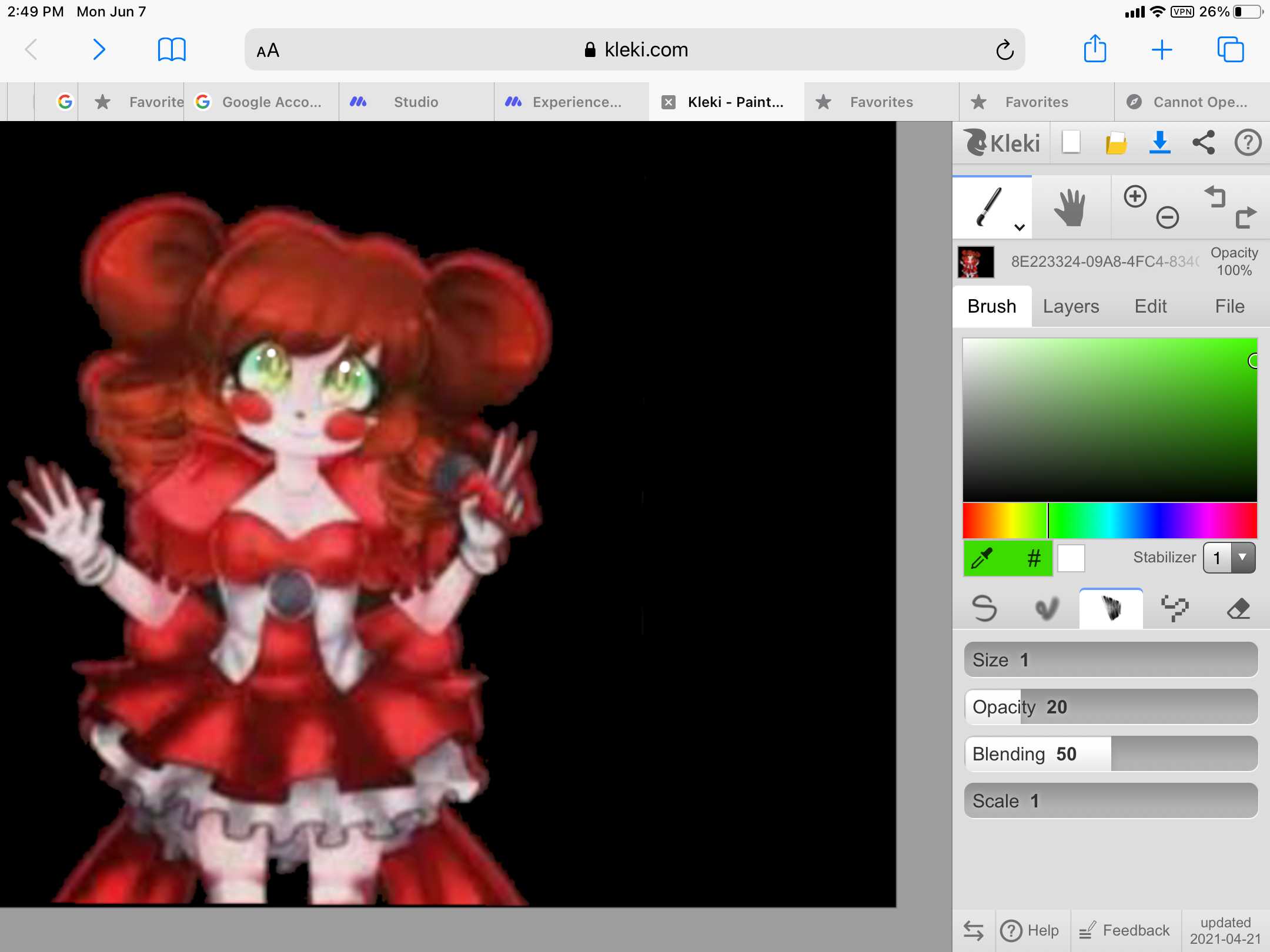Viewport: 1270px width, 952px height.
Task: Switch to the Google Acco... tab
Action: 261,102
